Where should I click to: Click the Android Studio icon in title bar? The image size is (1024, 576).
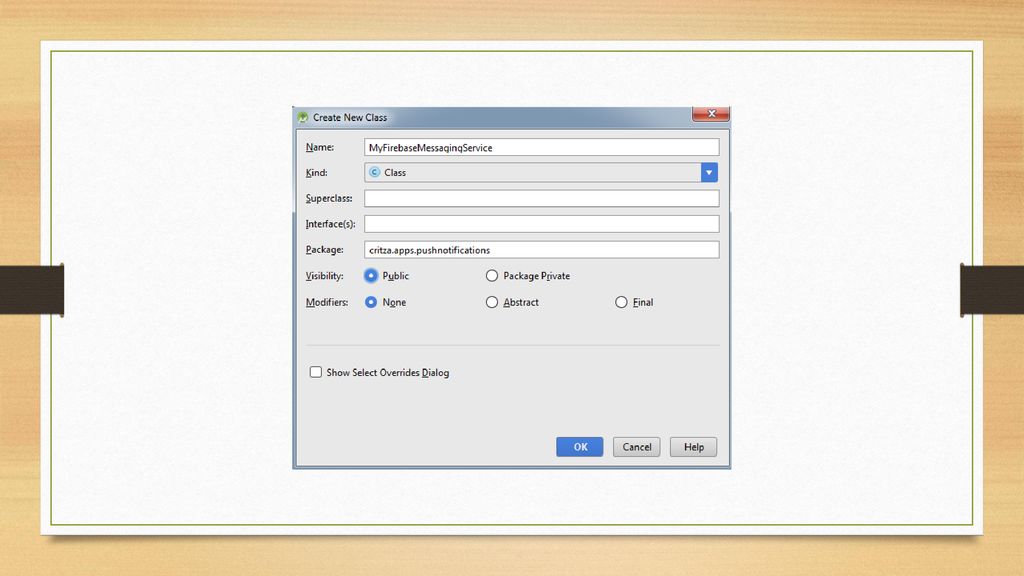coord(303,117)
